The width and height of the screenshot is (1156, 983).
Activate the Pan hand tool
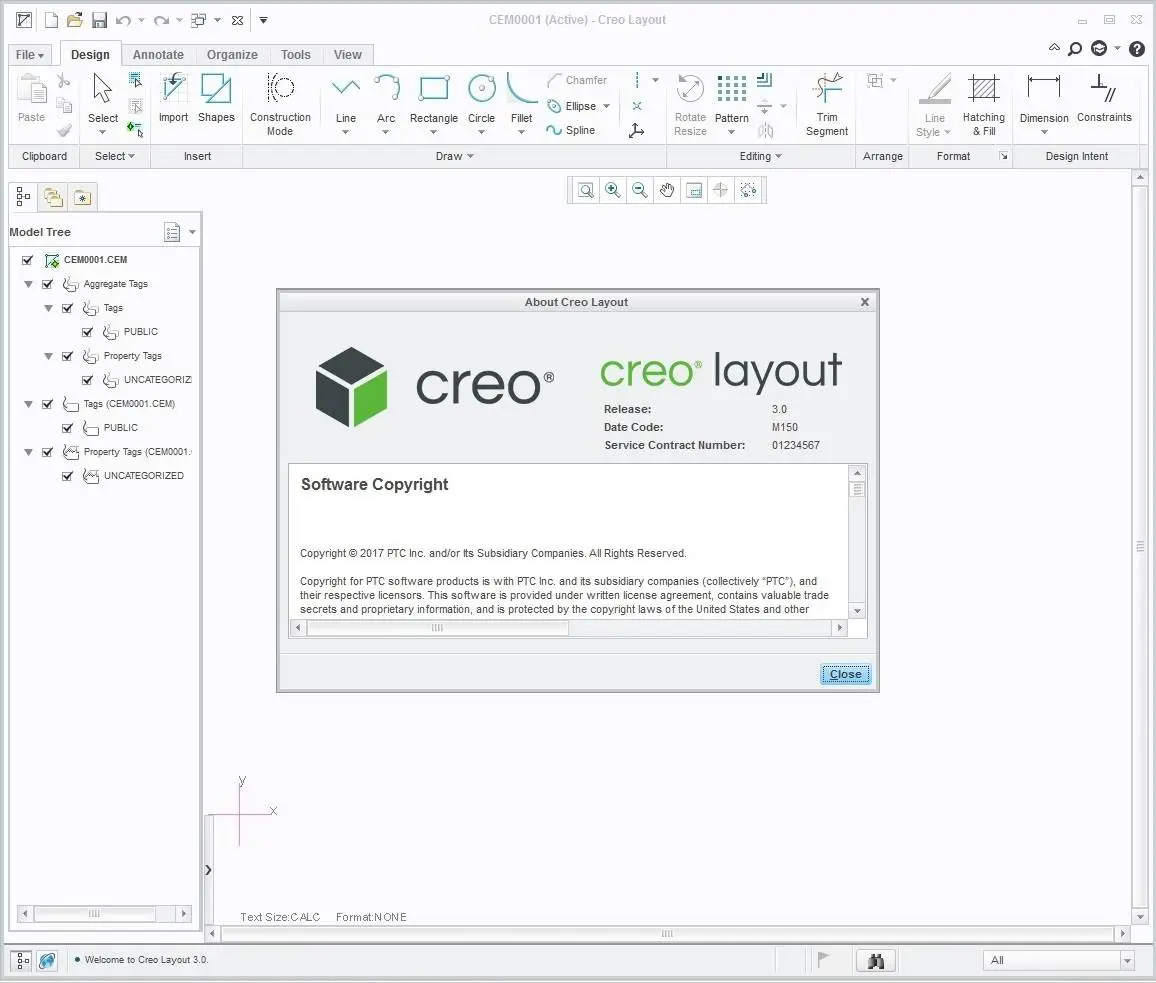tap(667, 190)
